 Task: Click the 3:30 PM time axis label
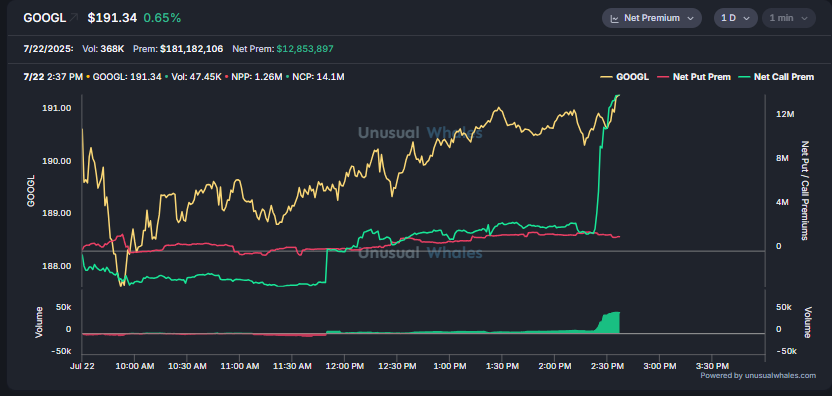[712, 366]
